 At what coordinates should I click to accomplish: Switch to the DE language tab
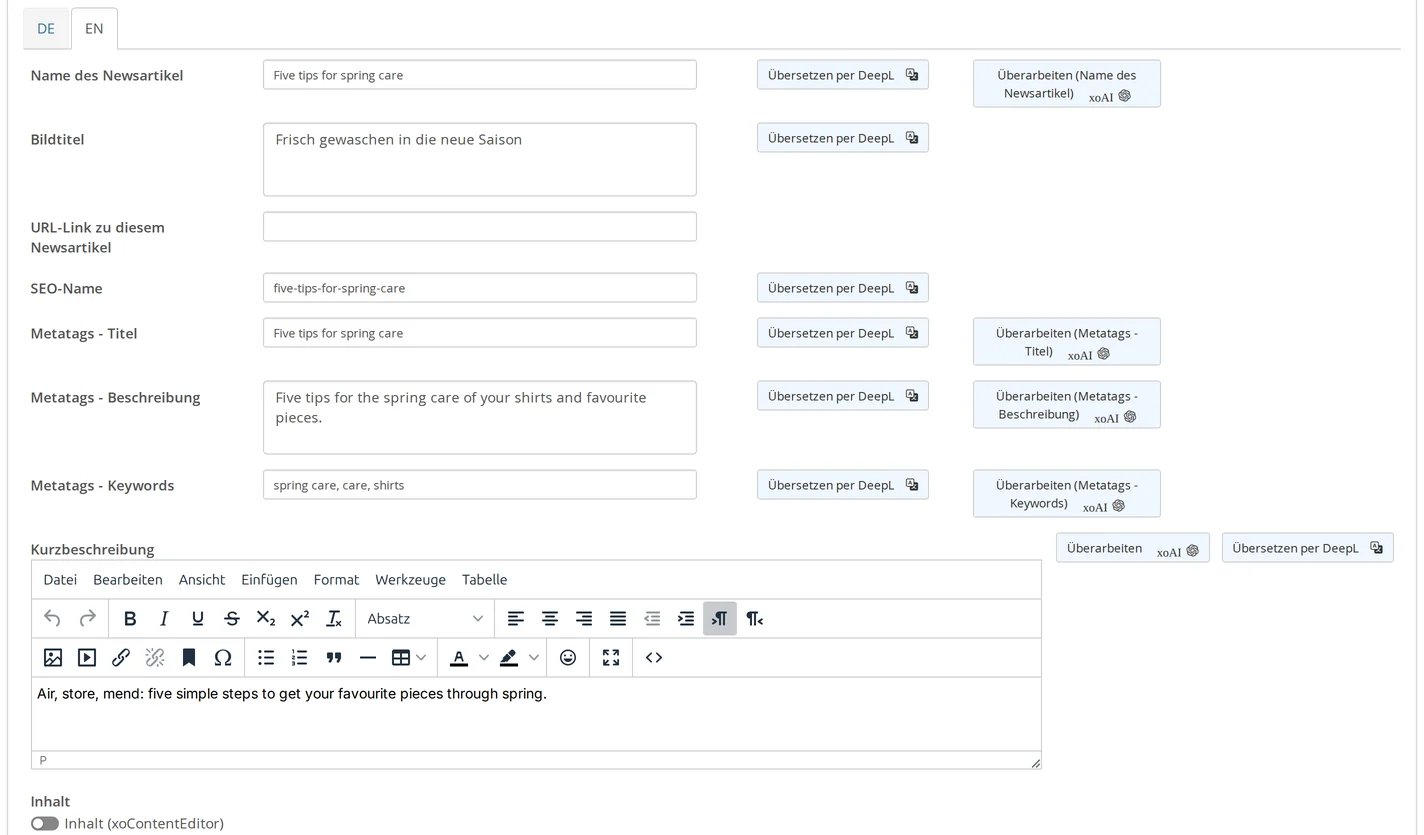click(46, 28)
